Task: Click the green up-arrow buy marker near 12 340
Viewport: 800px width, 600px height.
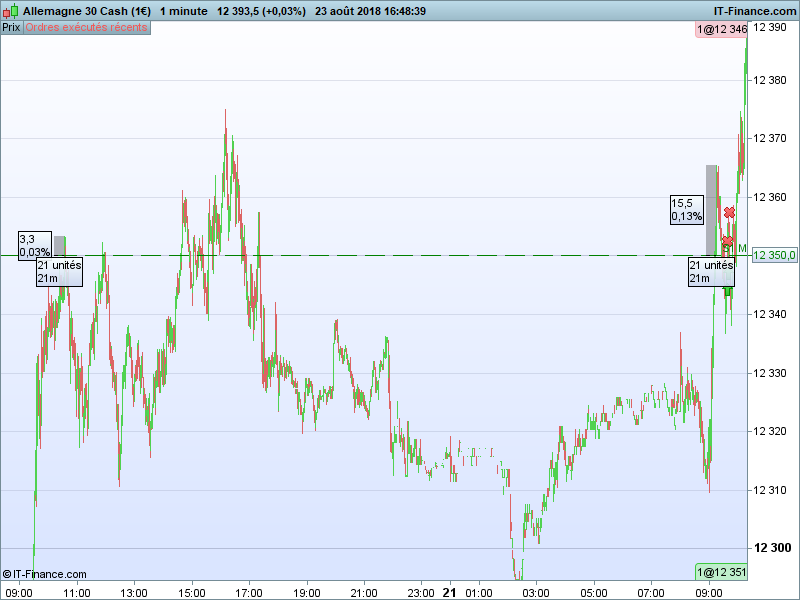Action: click(x=728, y=291)
